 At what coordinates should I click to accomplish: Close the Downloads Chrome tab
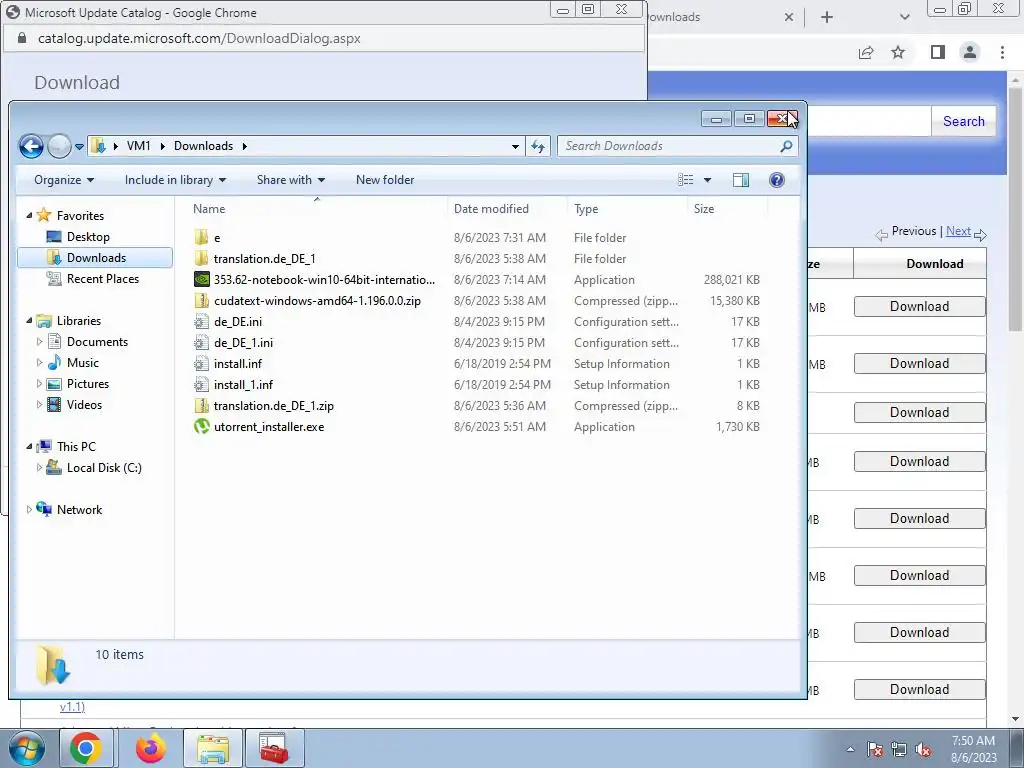click(789, 17)
